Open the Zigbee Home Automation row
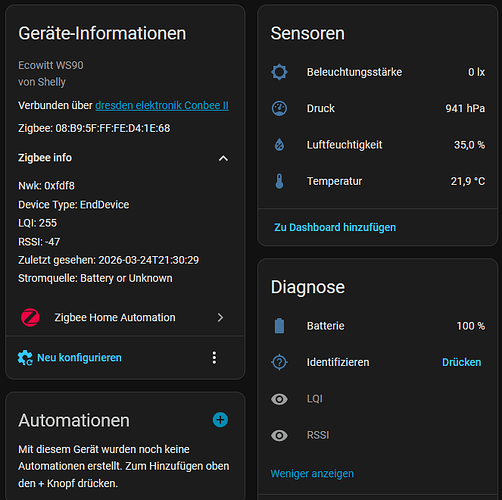The height and width of the screenshot is (500, 502). 125,317
